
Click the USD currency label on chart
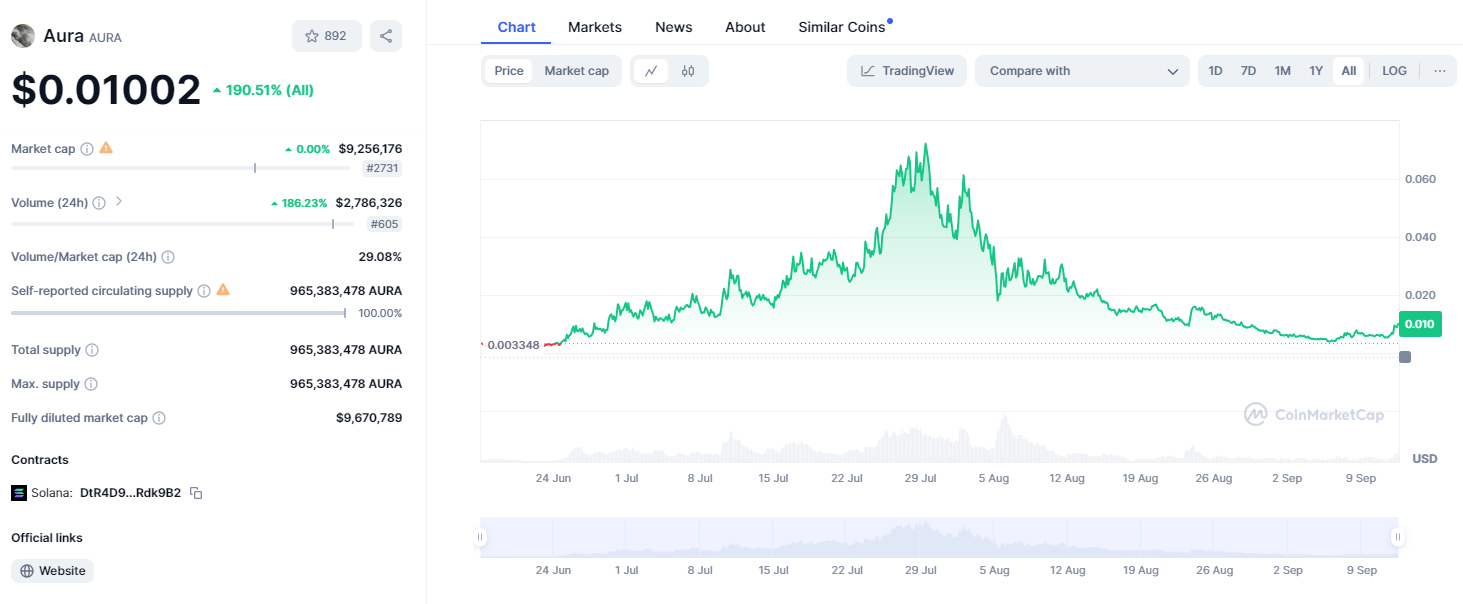pyautogui.click(x=1425, y=459)
